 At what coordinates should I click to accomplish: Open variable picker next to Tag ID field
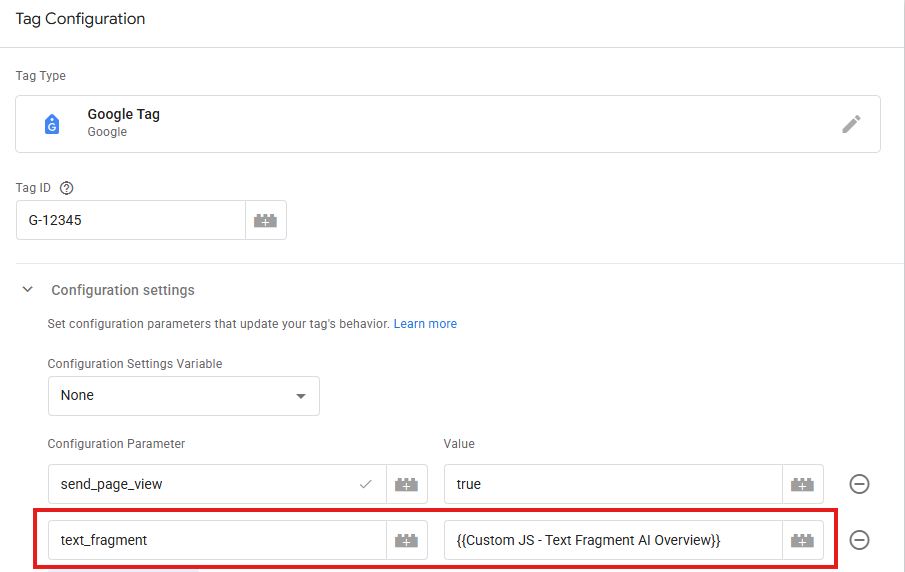265,220
